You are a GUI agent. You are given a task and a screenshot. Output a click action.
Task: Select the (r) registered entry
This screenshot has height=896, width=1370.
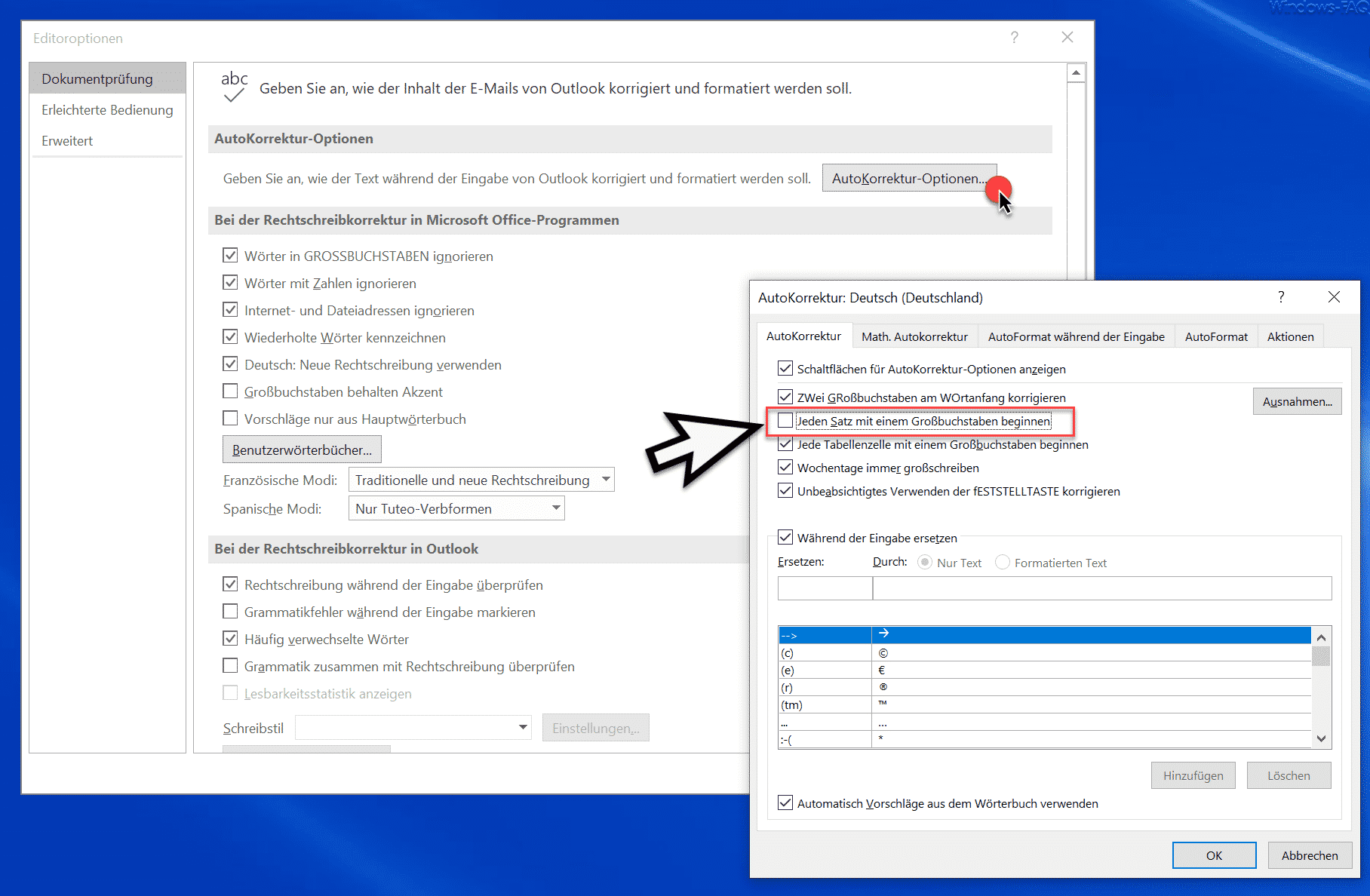(1045, 688)
